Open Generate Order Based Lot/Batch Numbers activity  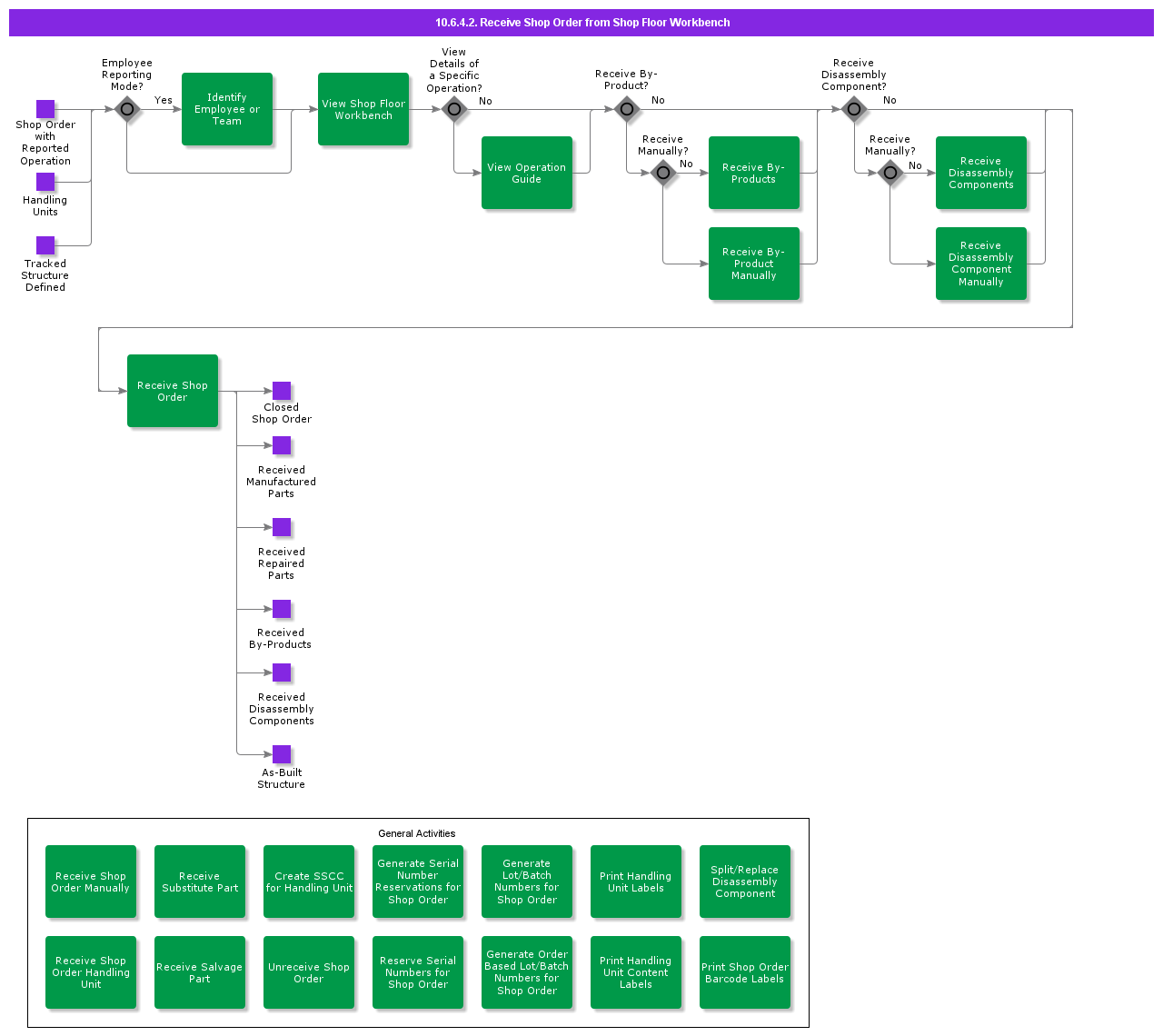[527, 972]
